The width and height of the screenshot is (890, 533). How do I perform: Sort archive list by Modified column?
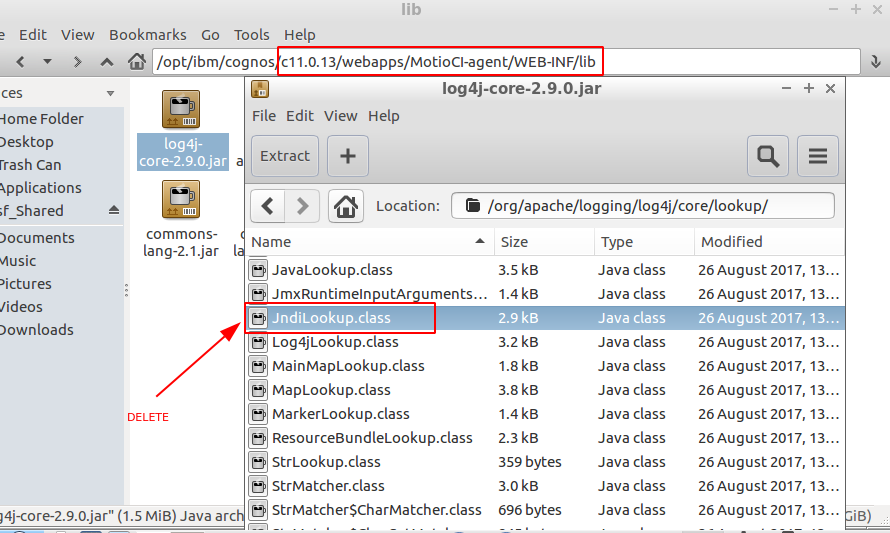click(x=769, y=242)
